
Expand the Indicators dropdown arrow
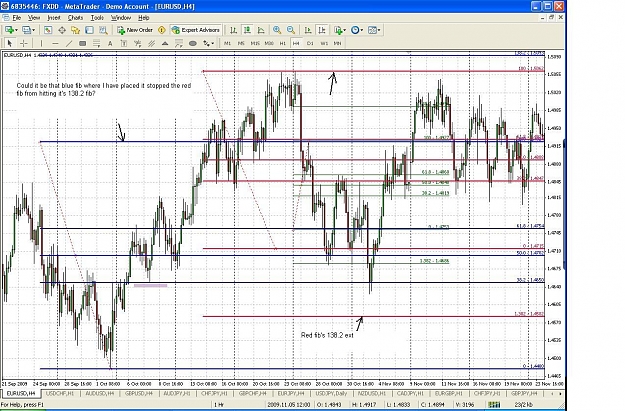[x=345, y=30]
